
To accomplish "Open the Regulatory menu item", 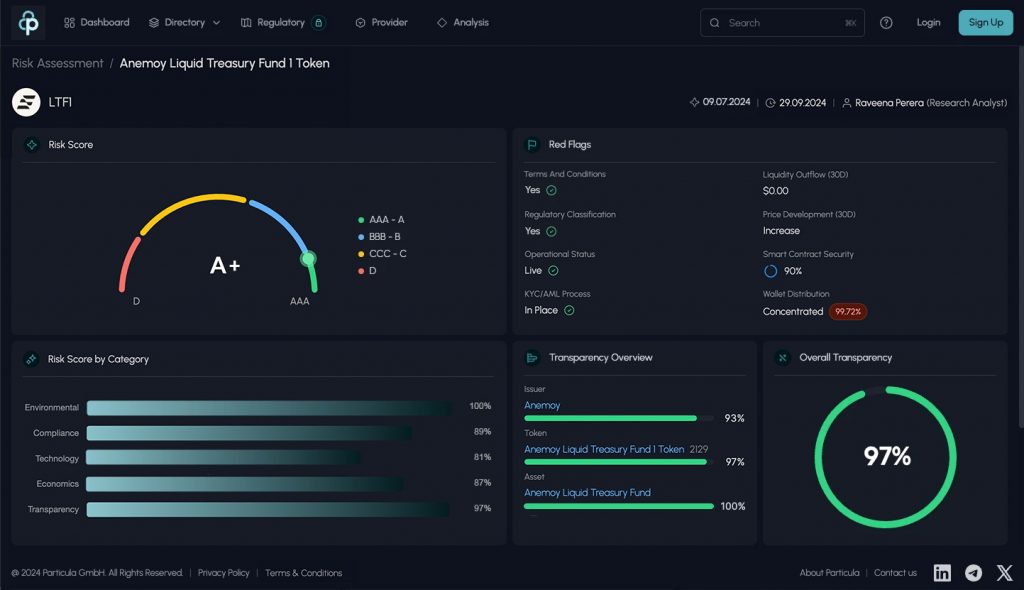I will tap(273, 22).
